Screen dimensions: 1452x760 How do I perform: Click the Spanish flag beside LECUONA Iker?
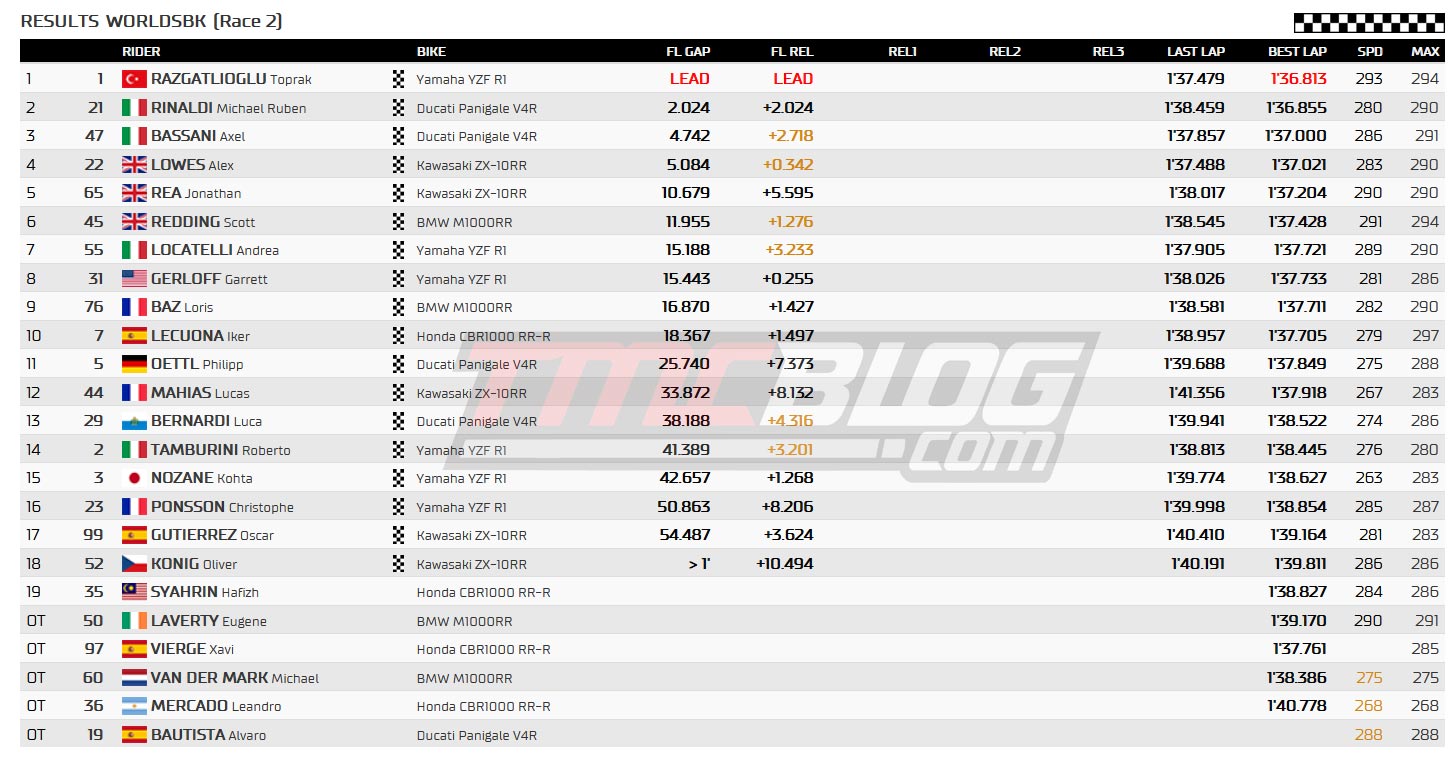[x=134, y=335]
